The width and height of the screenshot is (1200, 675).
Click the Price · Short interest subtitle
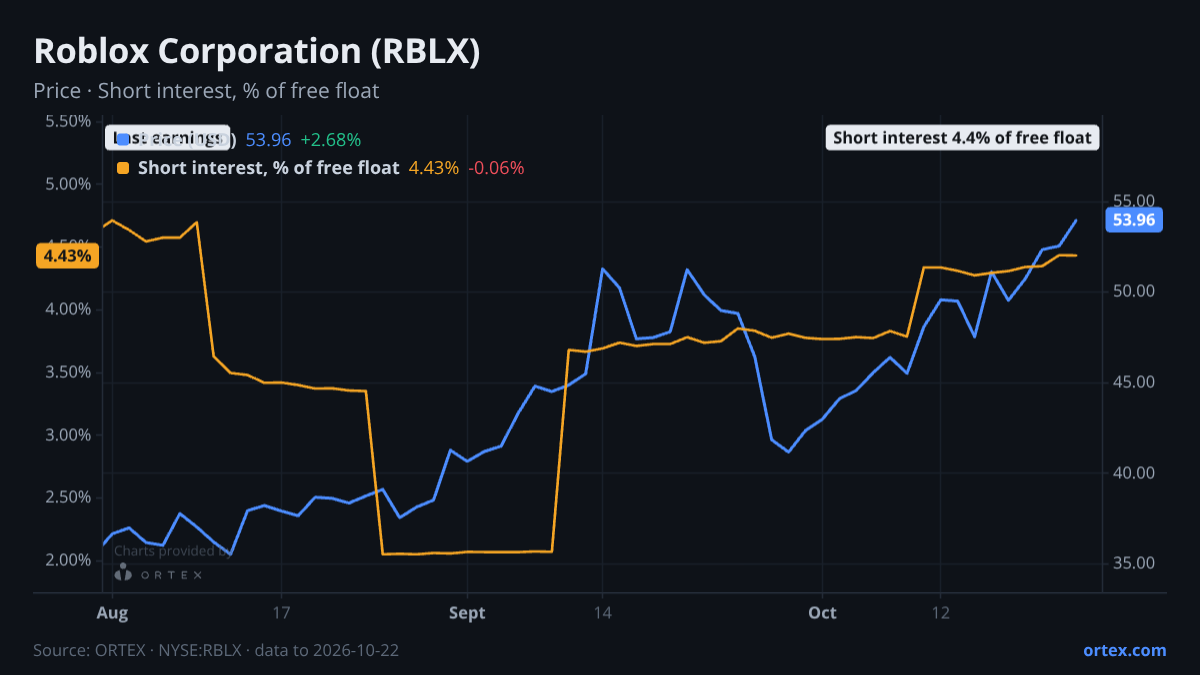[206, 91]
